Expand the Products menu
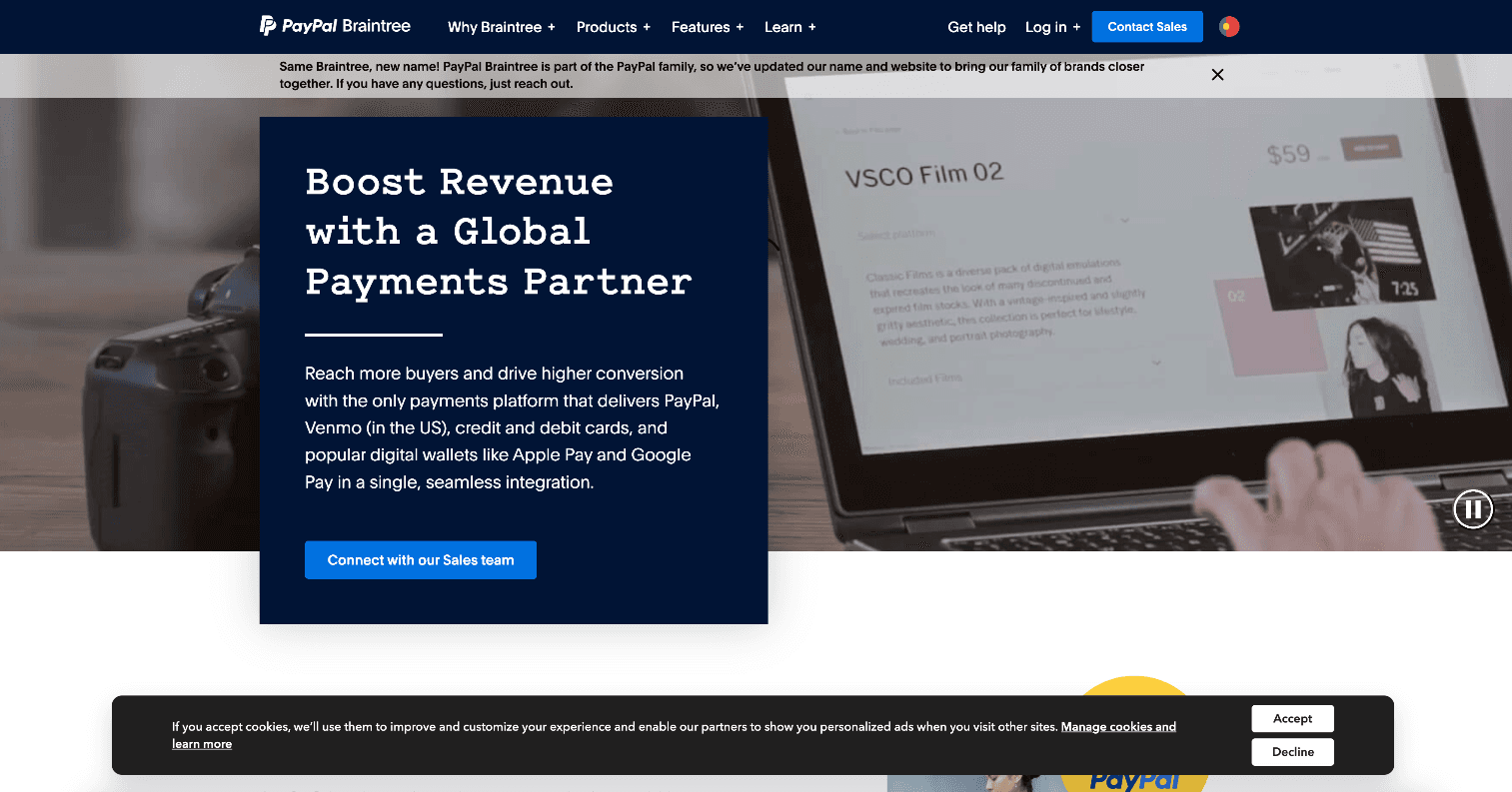This screenshot has width=1512, height=792. tap(613, 27)
